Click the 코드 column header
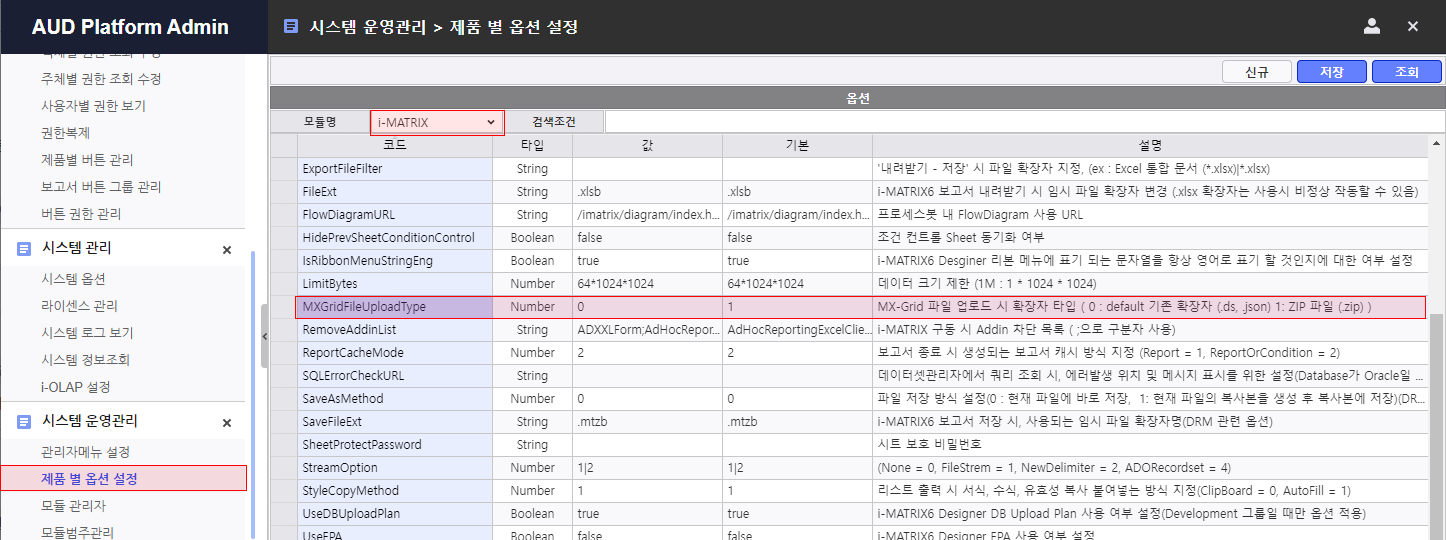 coord(395,145)
